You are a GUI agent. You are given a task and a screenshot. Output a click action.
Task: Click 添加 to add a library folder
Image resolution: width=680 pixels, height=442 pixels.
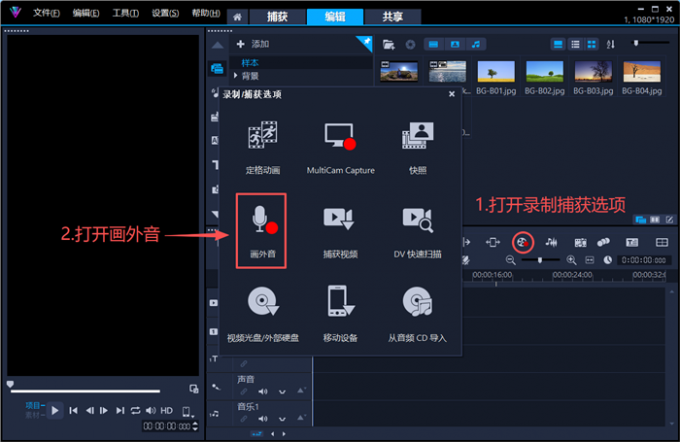click(253, 44)
